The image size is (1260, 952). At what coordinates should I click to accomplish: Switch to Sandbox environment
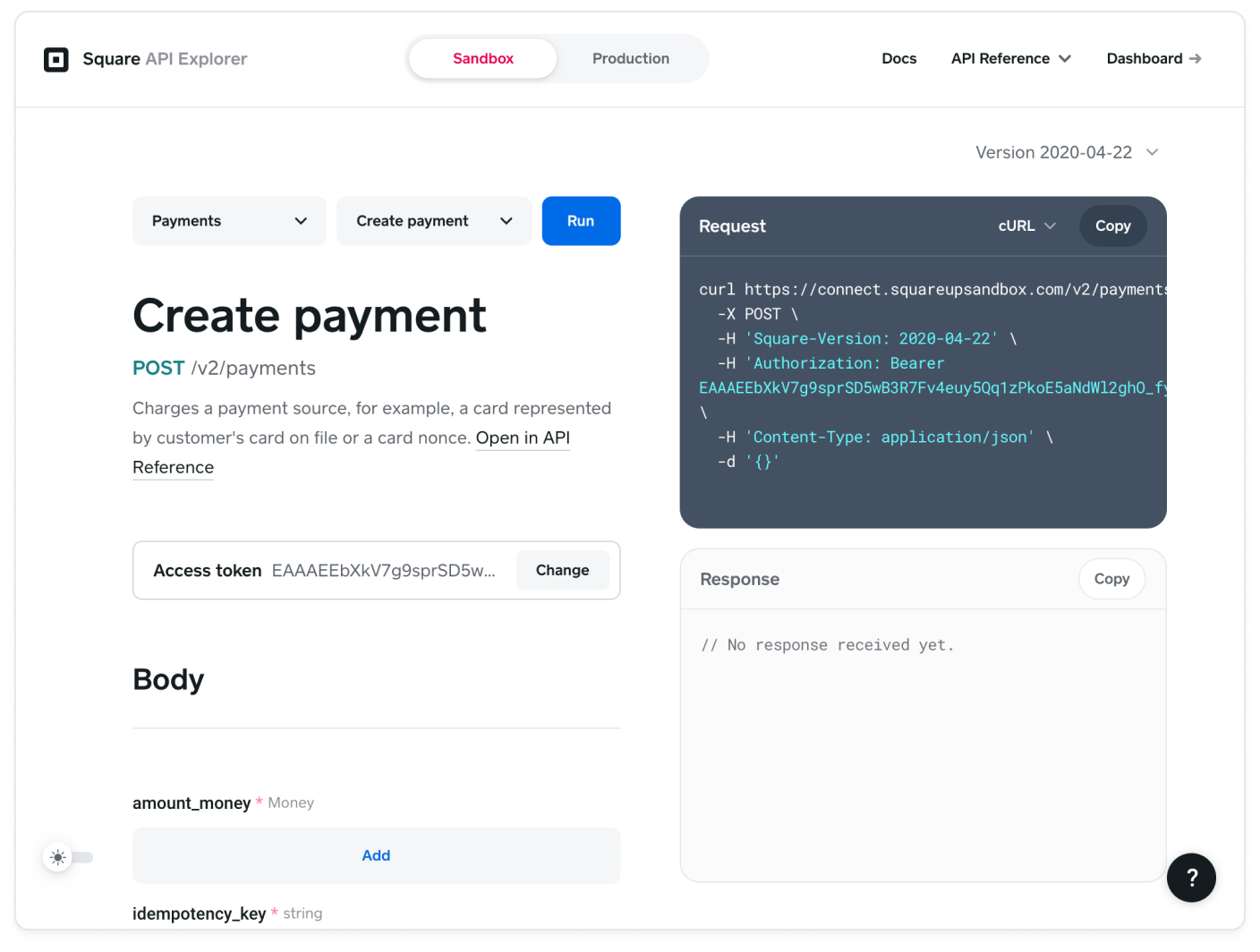pos(482,58)
